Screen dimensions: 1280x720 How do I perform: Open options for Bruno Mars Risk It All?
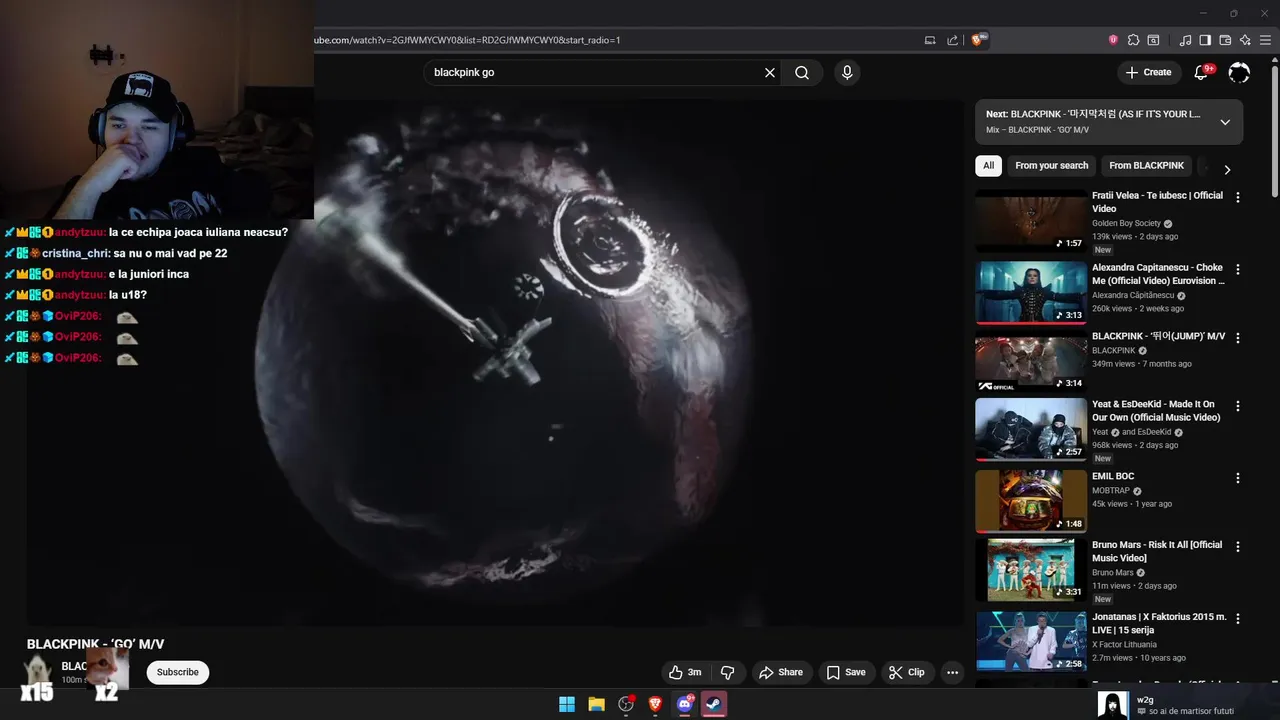pyautogui.click(x=1238, y=546)
